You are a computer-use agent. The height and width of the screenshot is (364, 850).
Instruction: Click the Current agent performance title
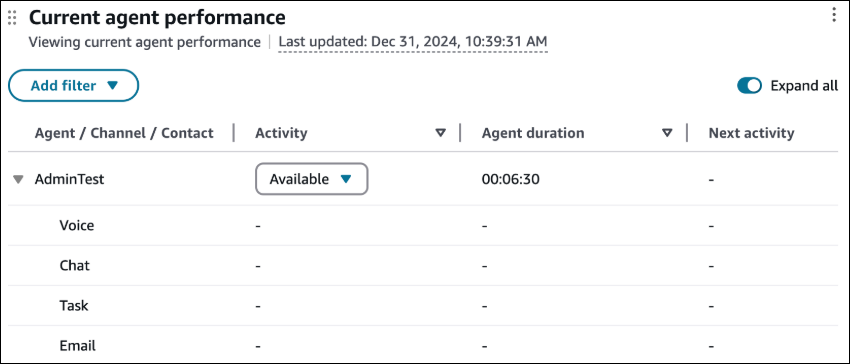157,18
